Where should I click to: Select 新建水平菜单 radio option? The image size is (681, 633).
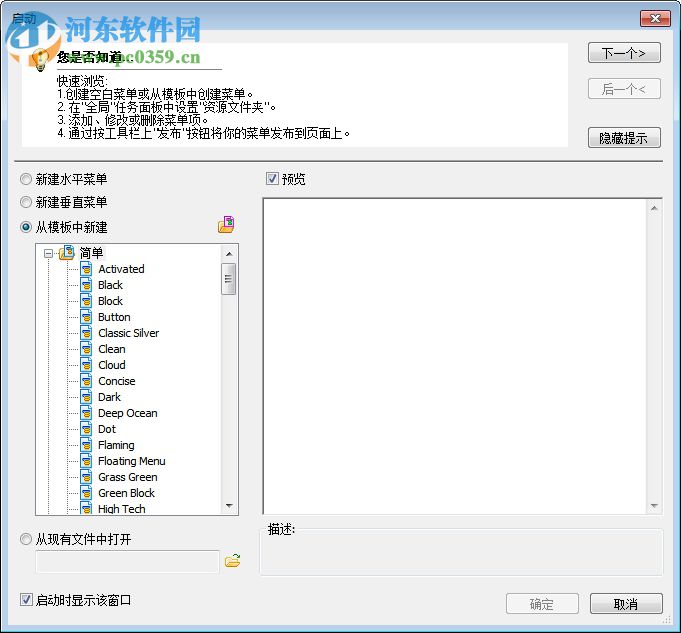point(26,179)
